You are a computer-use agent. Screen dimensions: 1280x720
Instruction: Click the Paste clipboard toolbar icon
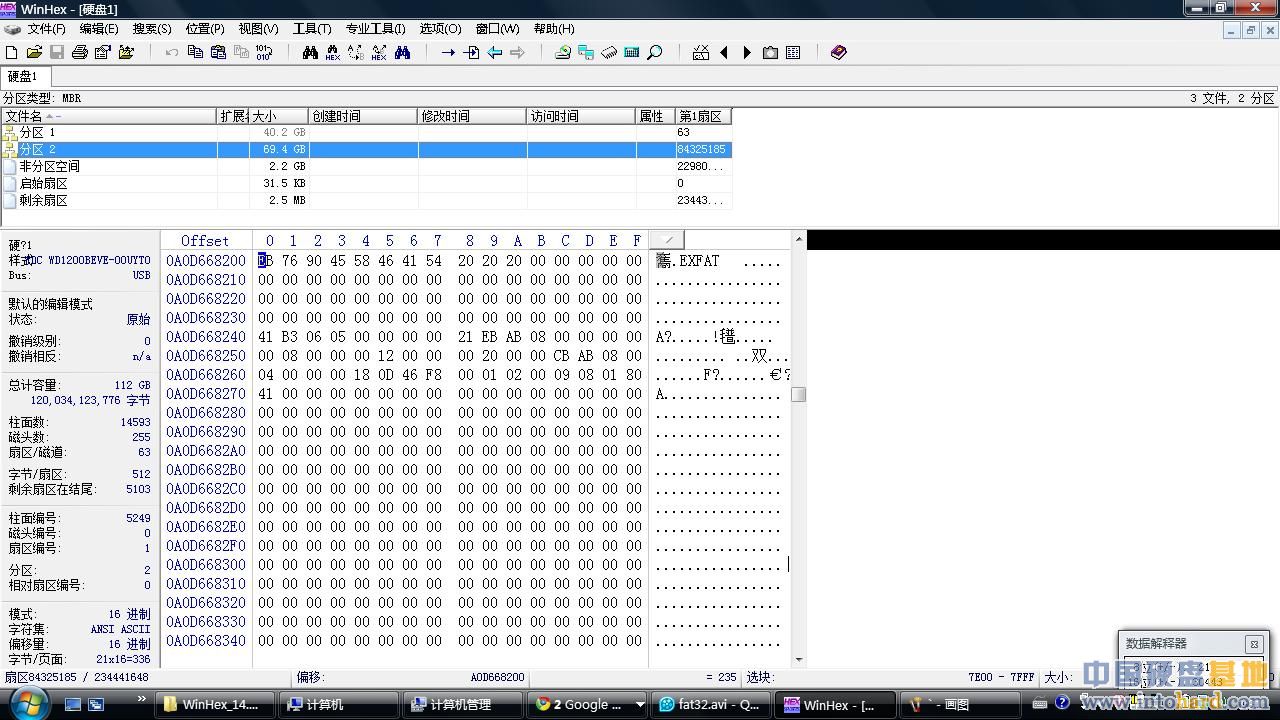pyautogui.click(x=218, y=52)
